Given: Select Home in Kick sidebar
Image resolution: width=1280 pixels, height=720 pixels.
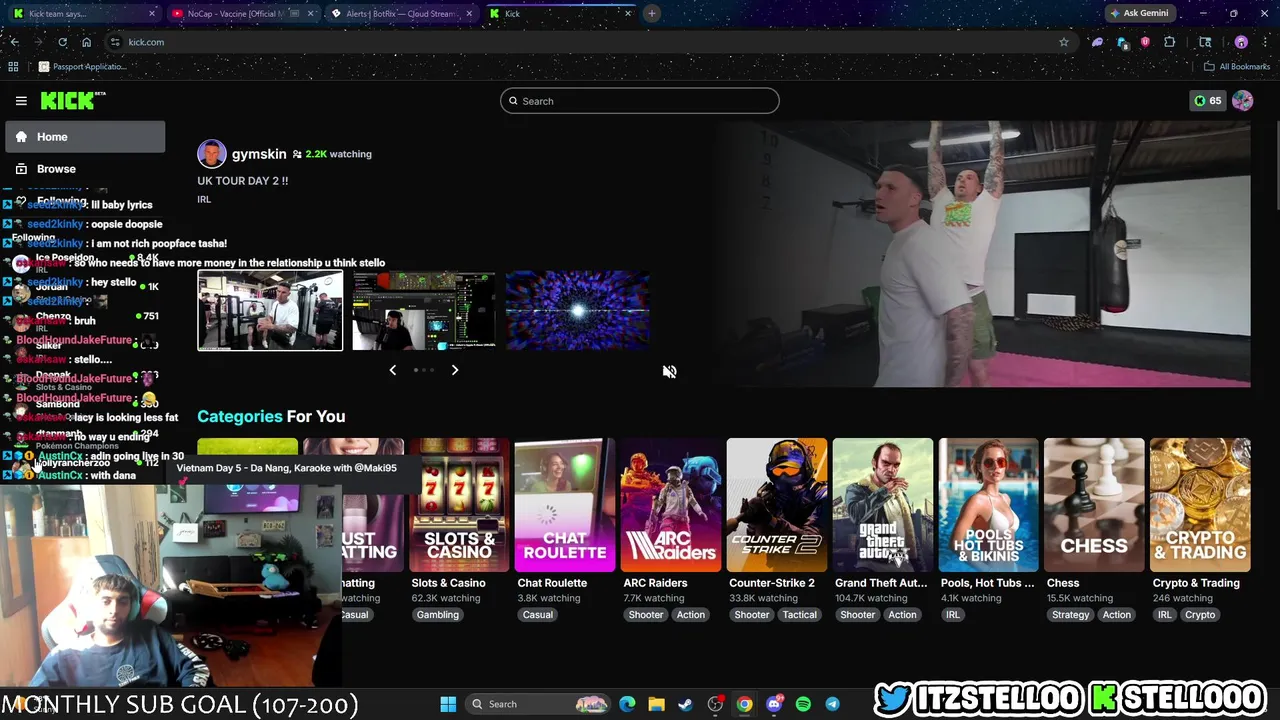Looking at the screenshot, I should point(85,137).
